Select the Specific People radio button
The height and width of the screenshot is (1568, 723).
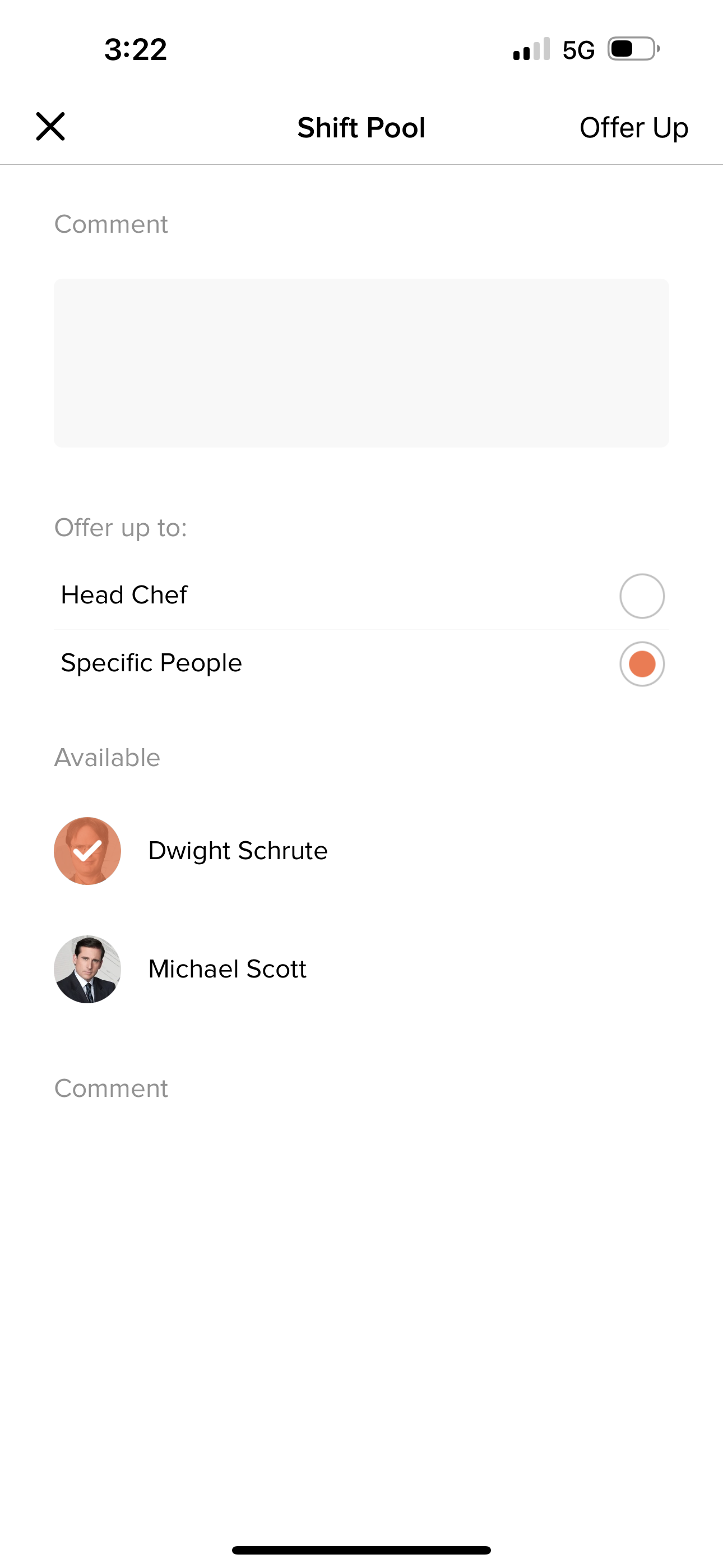pyautogui.click(x=641, y=663)
